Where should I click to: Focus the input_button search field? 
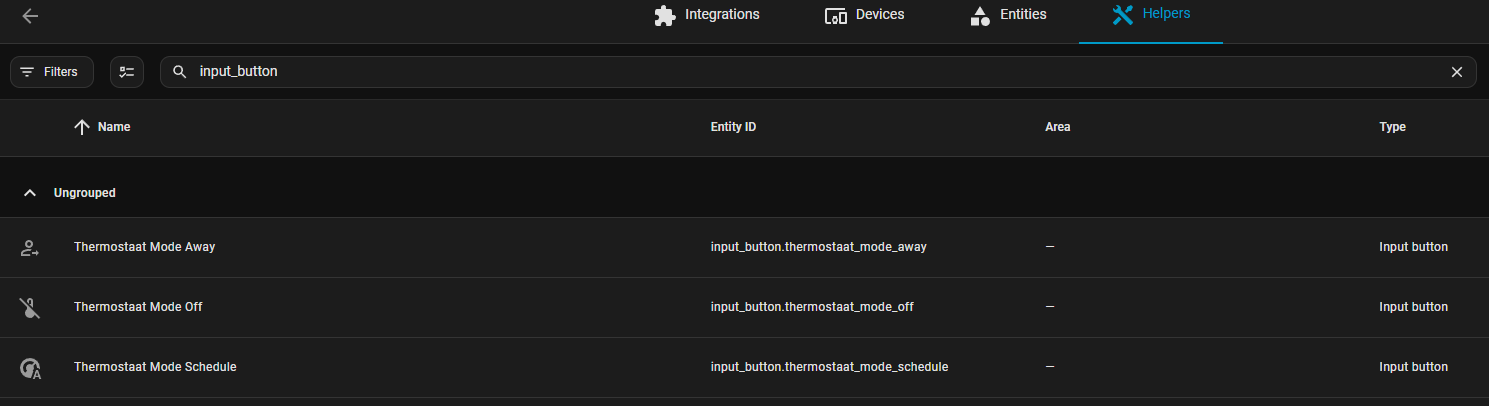[800, 72]
